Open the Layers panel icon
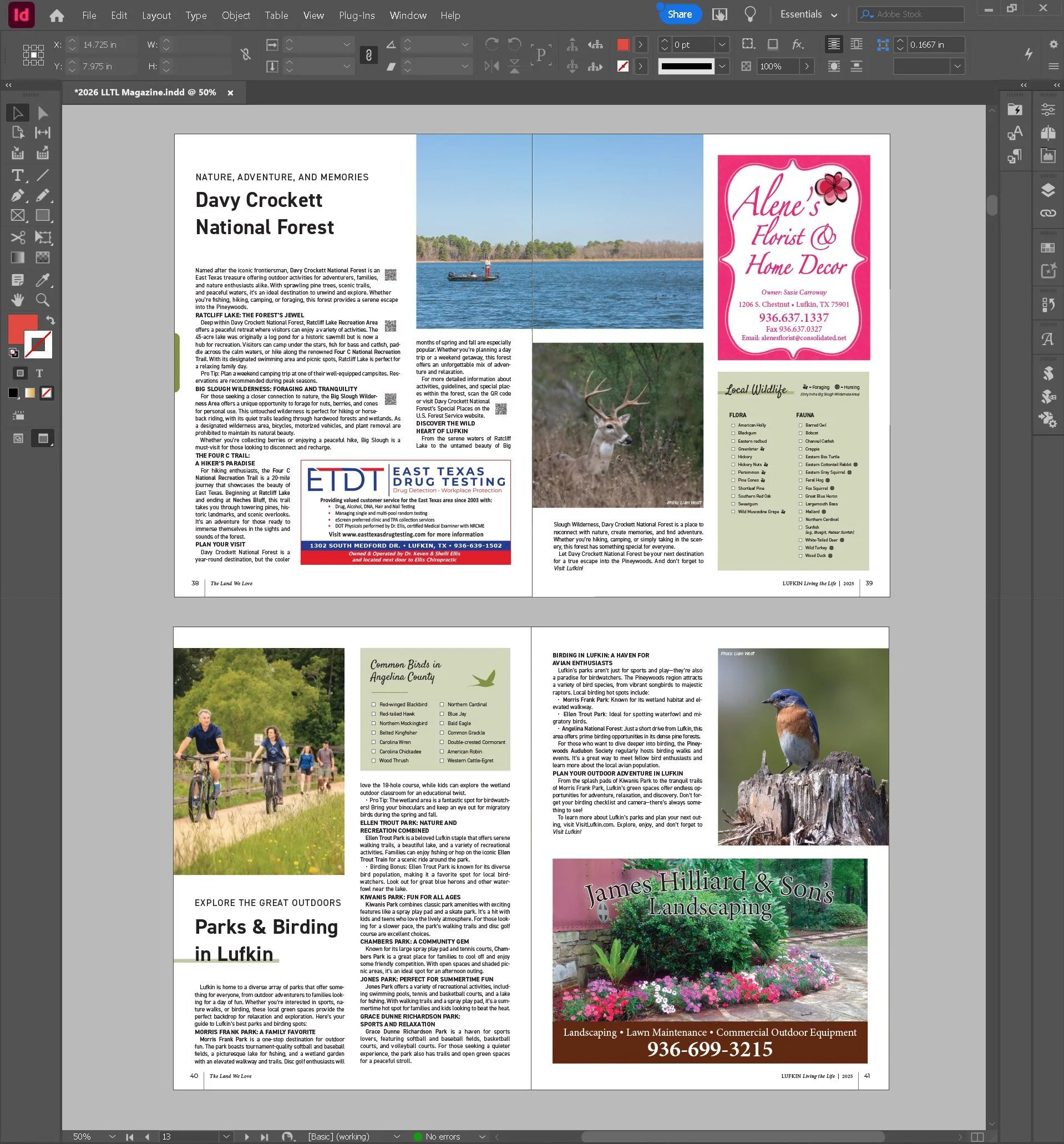The height and width of the screenshot is (1144, 1064). (1048, 190)
